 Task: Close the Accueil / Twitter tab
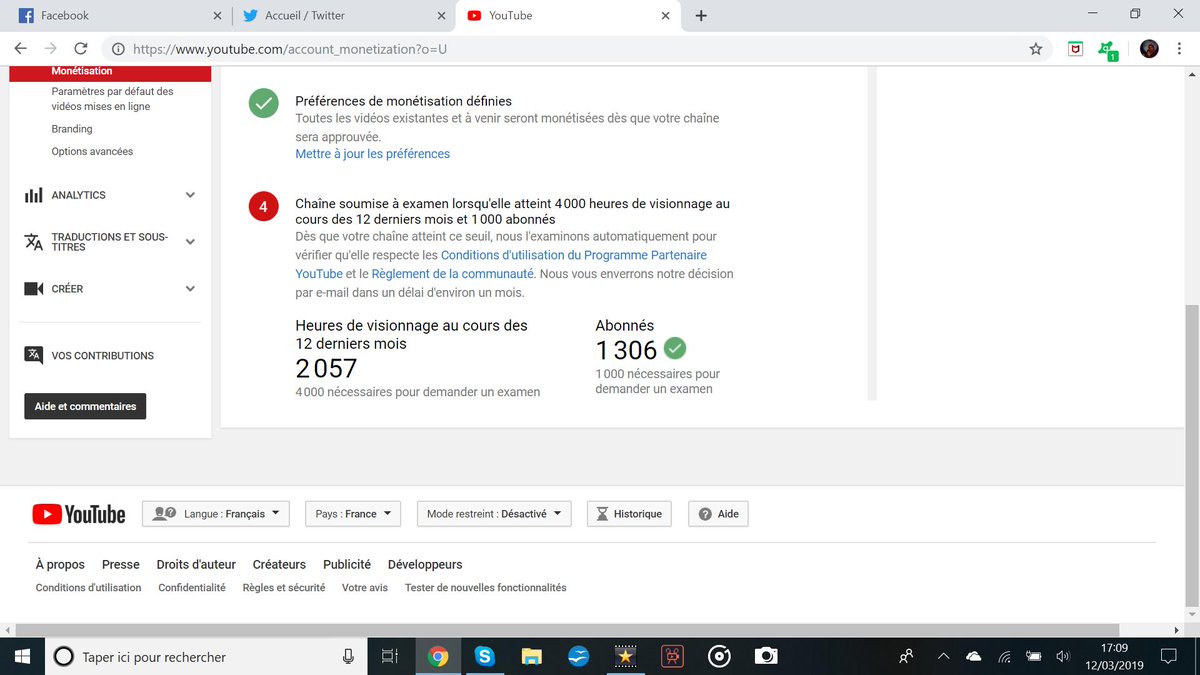[x=441, y=16]
